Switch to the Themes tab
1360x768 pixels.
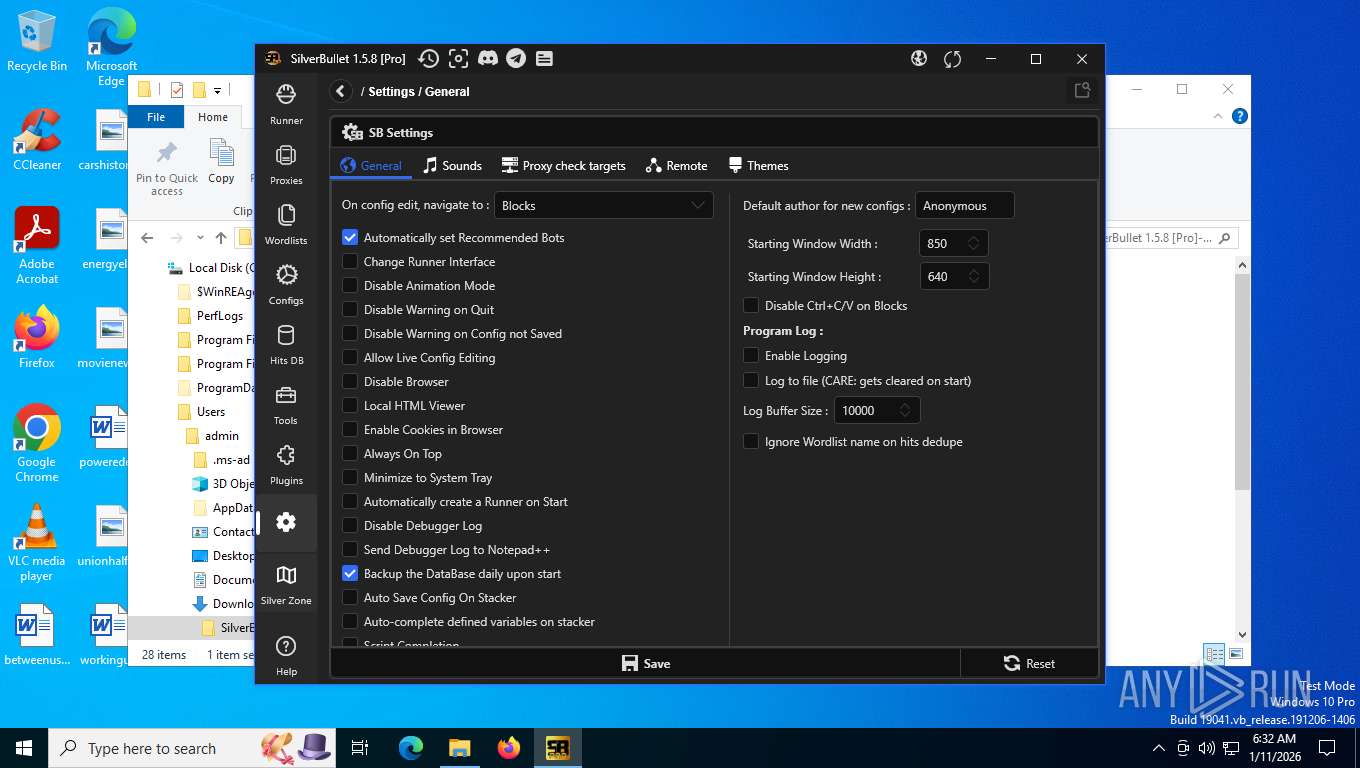(758, 166)
